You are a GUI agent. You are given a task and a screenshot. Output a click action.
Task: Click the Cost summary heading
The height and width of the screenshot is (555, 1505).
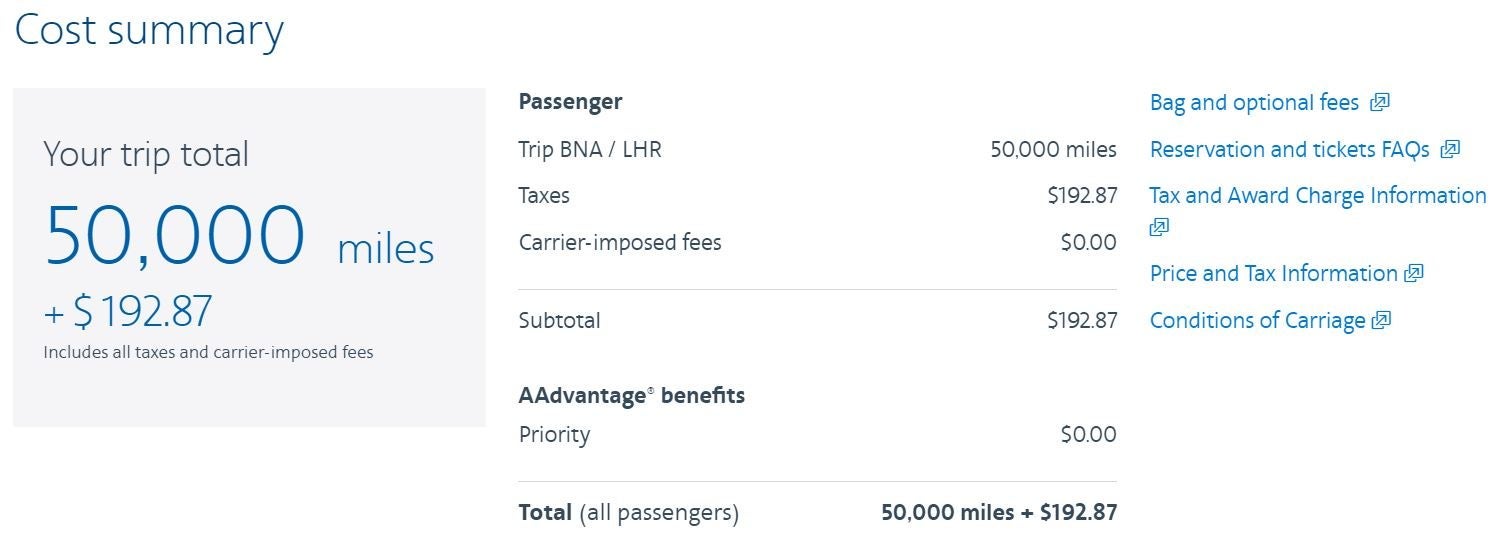tap(149, 30)
